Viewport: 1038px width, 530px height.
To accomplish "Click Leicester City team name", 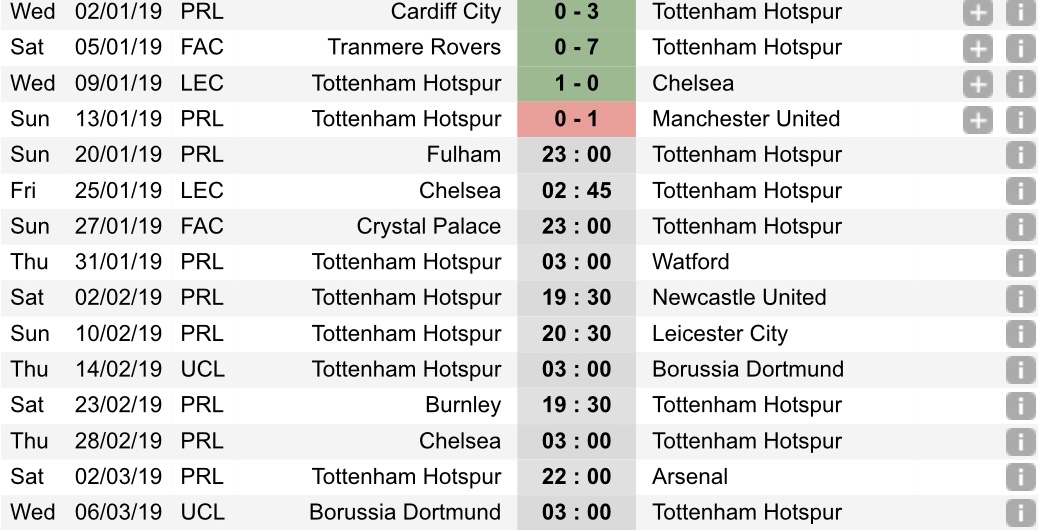I will point(719,334).
